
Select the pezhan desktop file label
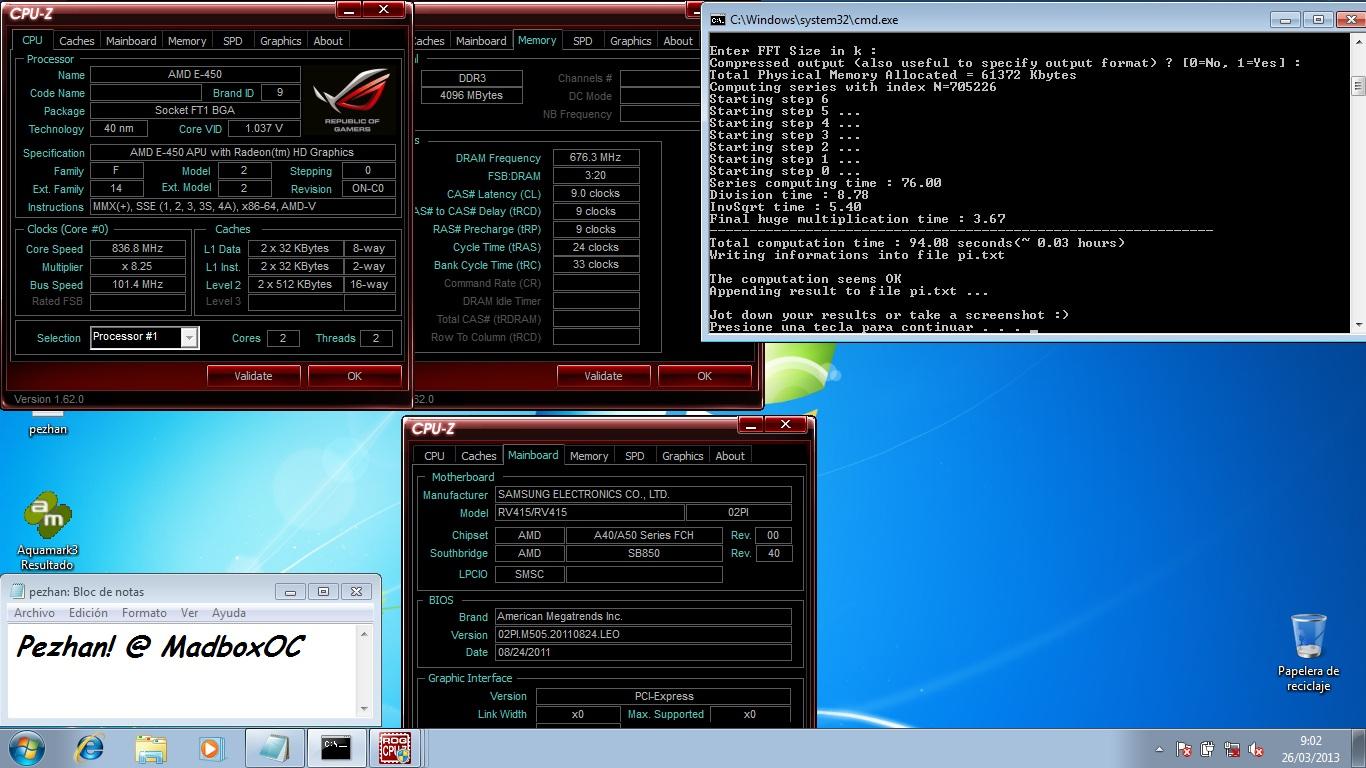pos(48,429)
